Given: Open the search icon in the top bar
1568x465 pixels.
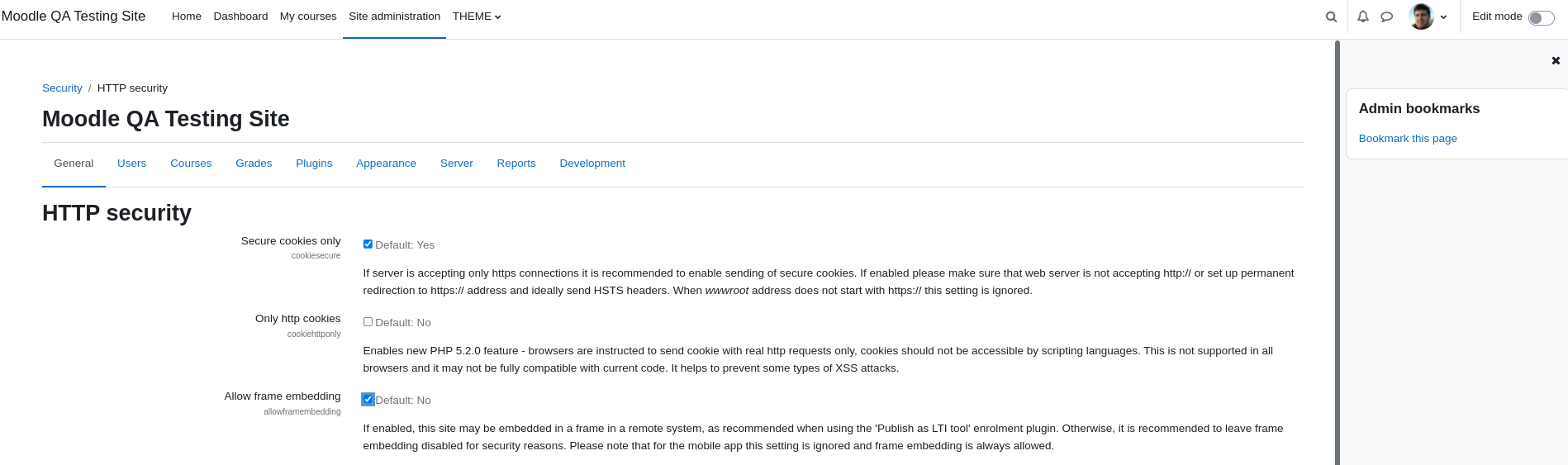Looking at the screenshot, I should pyautogui.click(x=1331, y=17).
